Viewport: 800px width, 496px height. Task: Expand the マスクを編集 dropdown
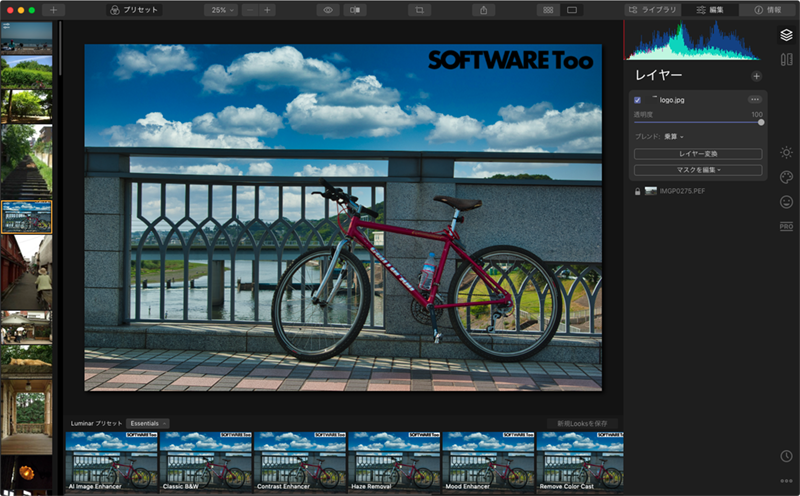pos(698,170)
